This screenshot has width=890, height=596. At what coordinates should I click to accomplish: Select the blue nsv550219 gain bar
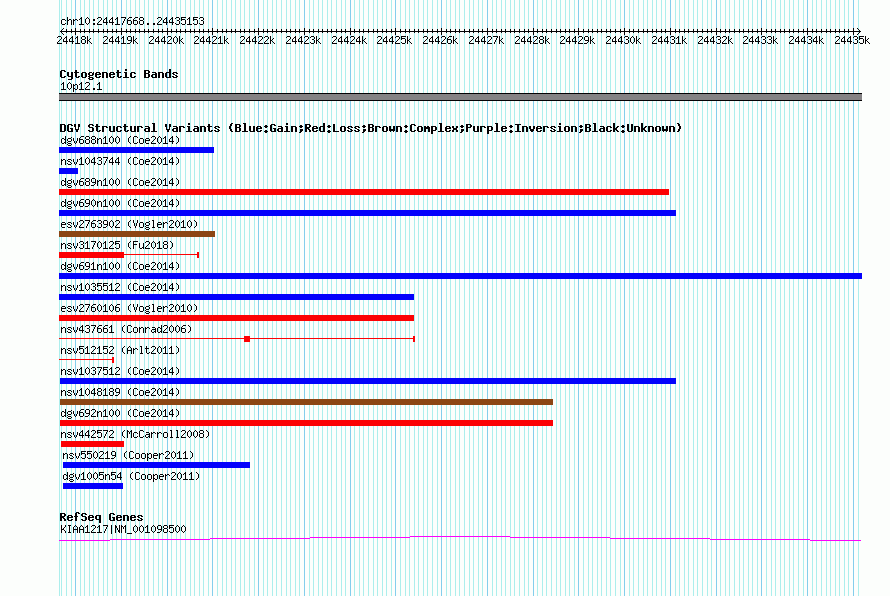[156, 465]
